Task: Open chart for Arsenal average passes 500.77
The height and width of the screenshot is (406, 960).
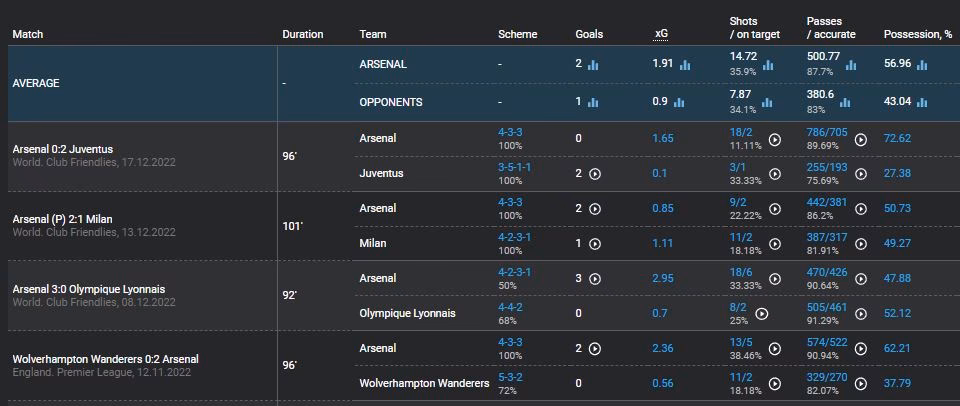Action: click(x=851, y=65)
